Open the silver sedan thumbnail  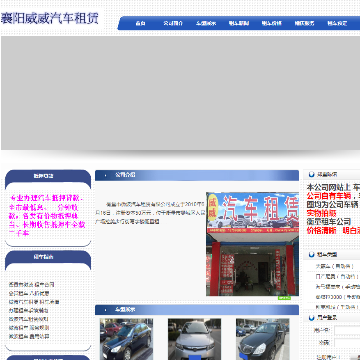click(x=194, y=339)
